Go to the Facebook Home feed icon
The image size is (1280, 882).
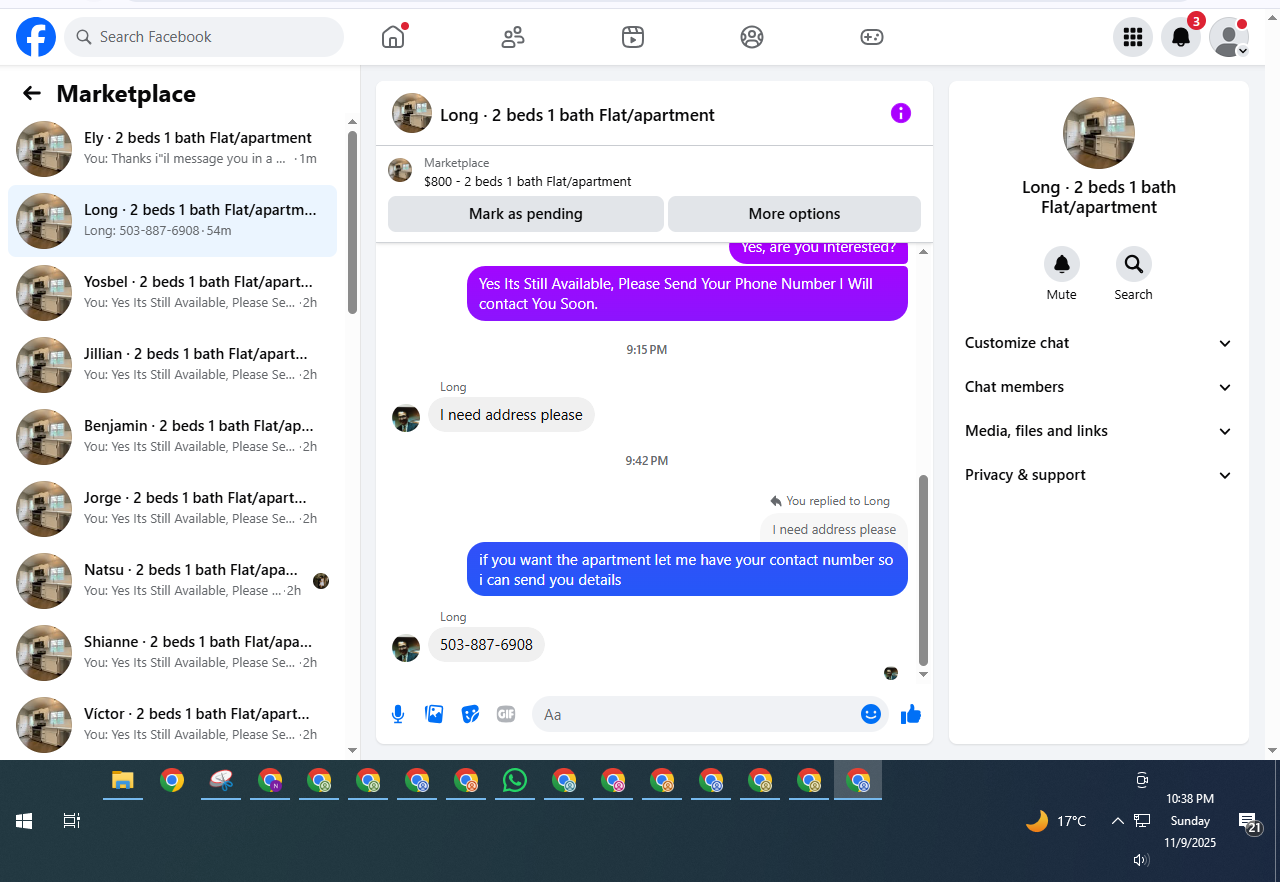[393, 37]
